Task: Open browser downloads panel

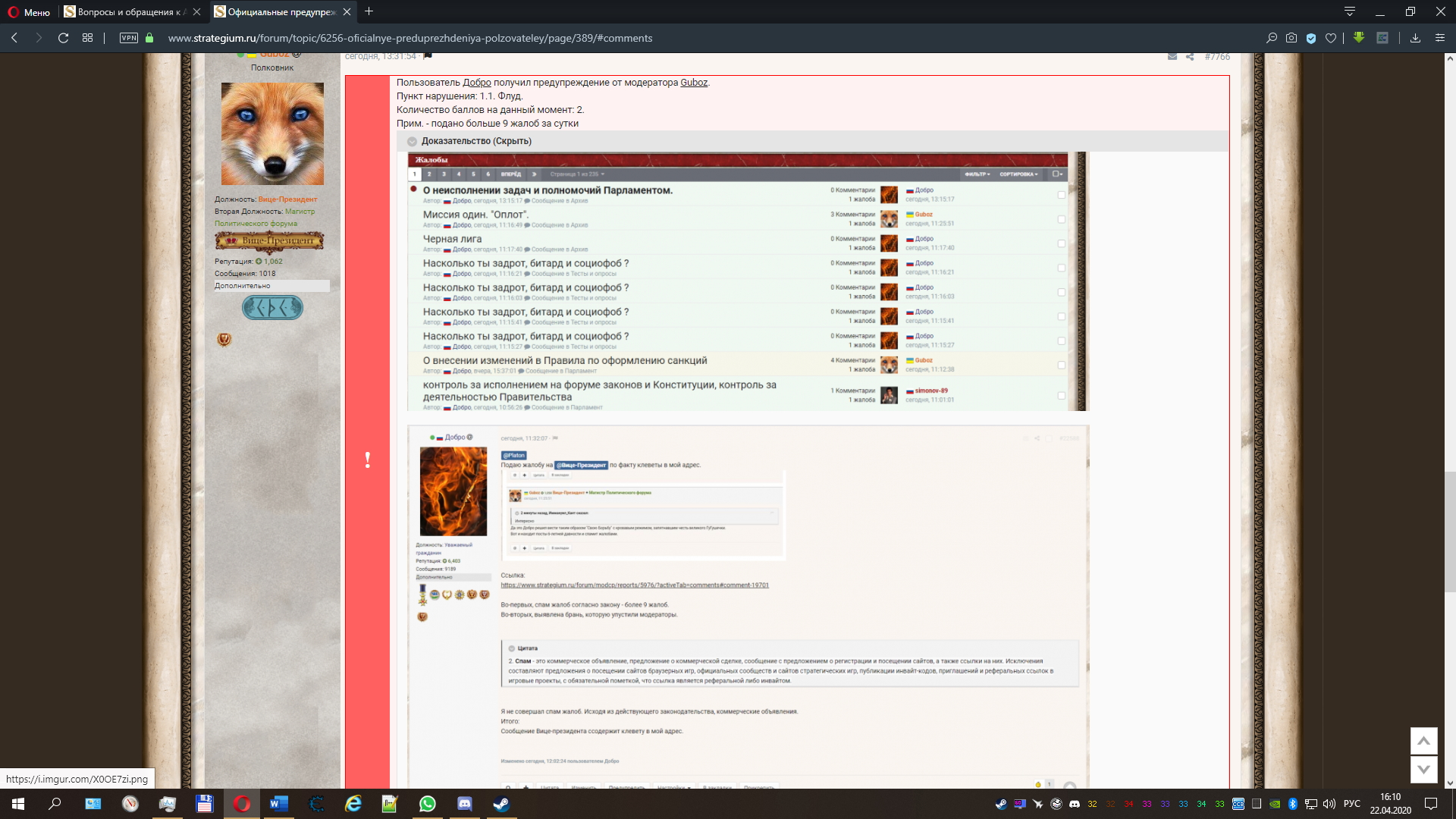Action: point(1415,38)
